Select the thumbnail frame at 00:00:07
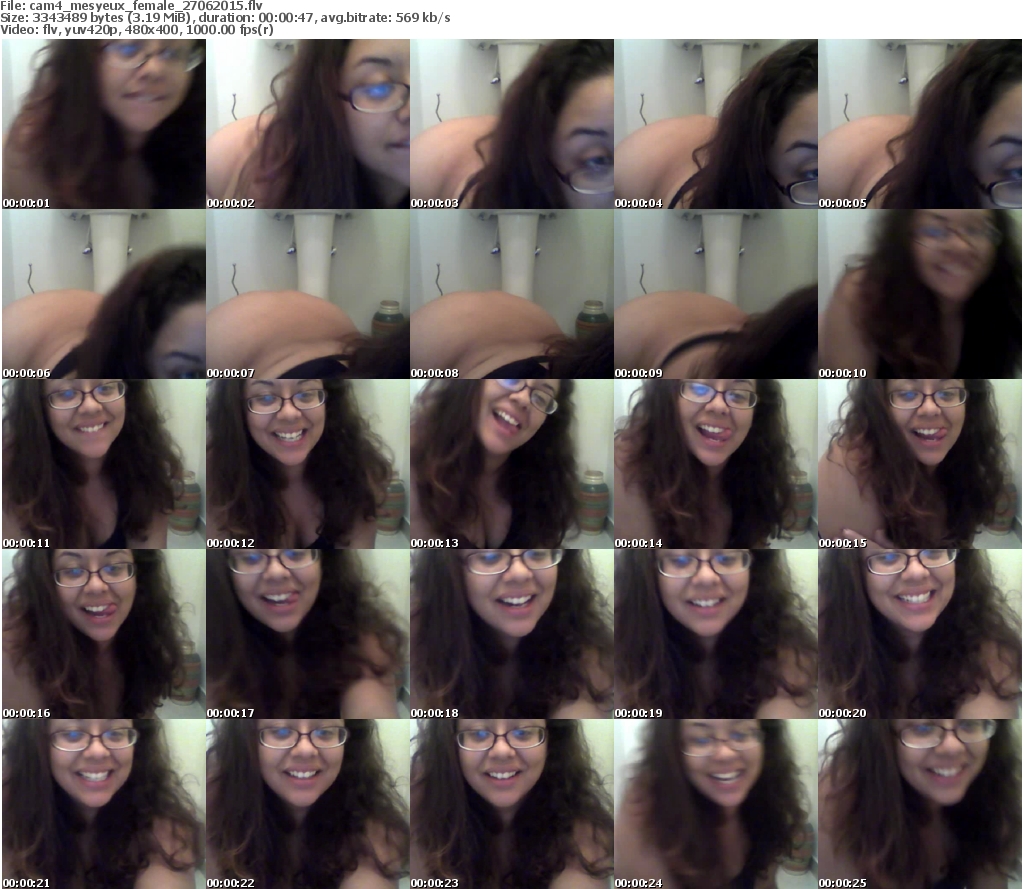The width and height of the screenshot is (1024, 889). pos(308,294)
